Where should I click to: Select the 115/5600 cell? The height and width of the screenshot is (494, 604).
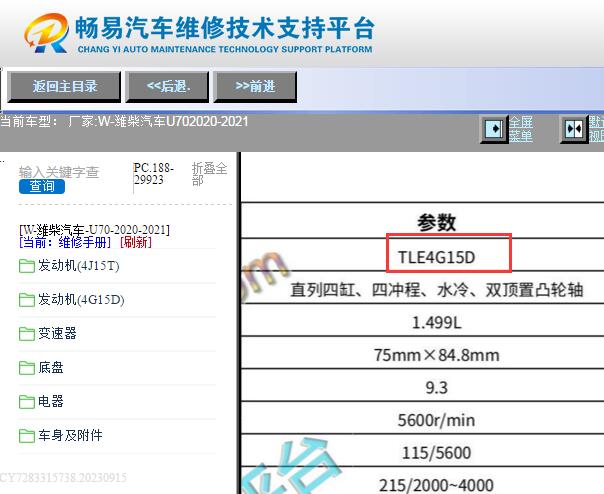[436, 453]
